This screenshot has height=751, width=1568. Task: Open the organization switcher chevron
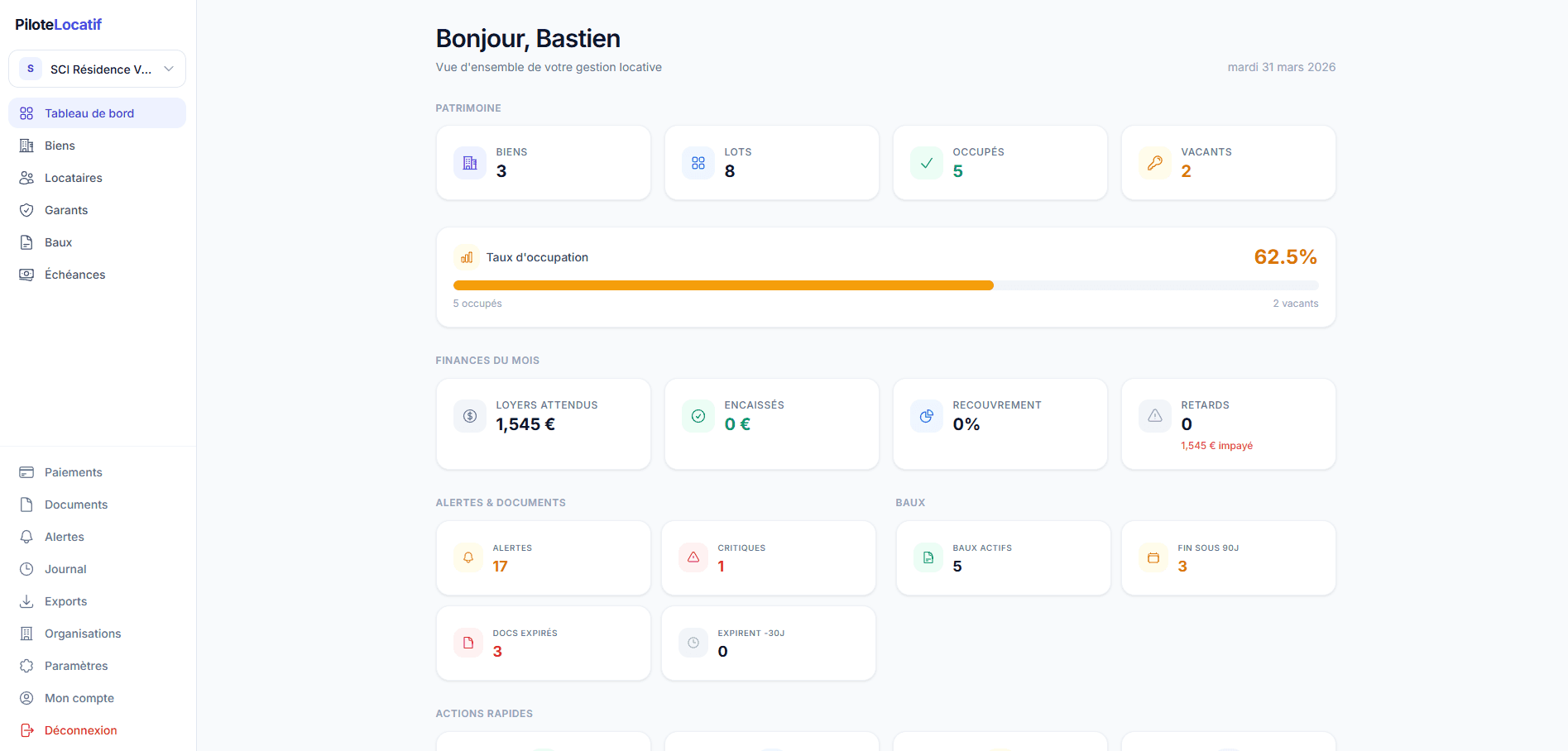click(169, 69)
